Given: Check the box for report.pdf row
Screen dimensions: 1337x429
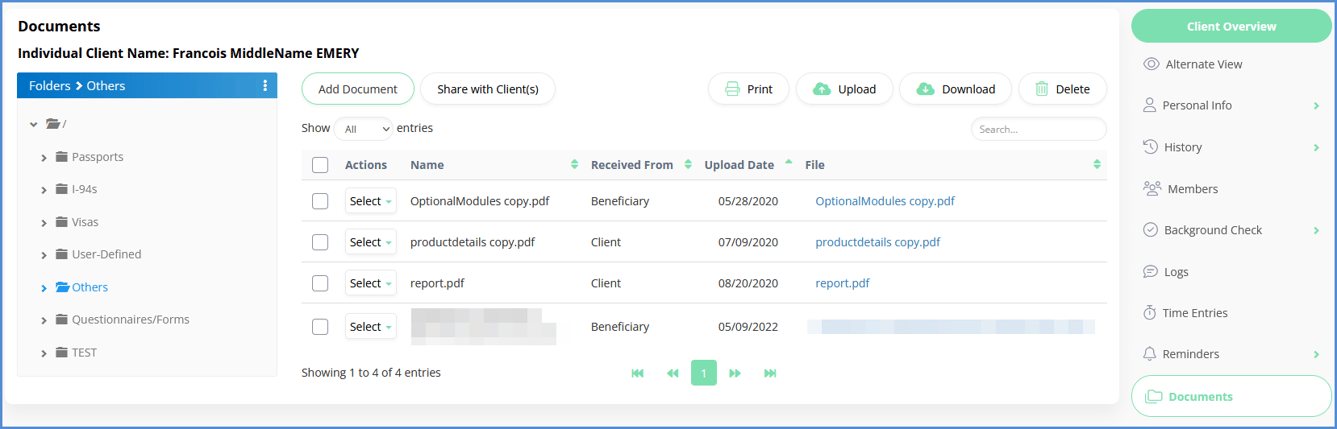Looking at the screenshot, I should (x=320, y=283).
